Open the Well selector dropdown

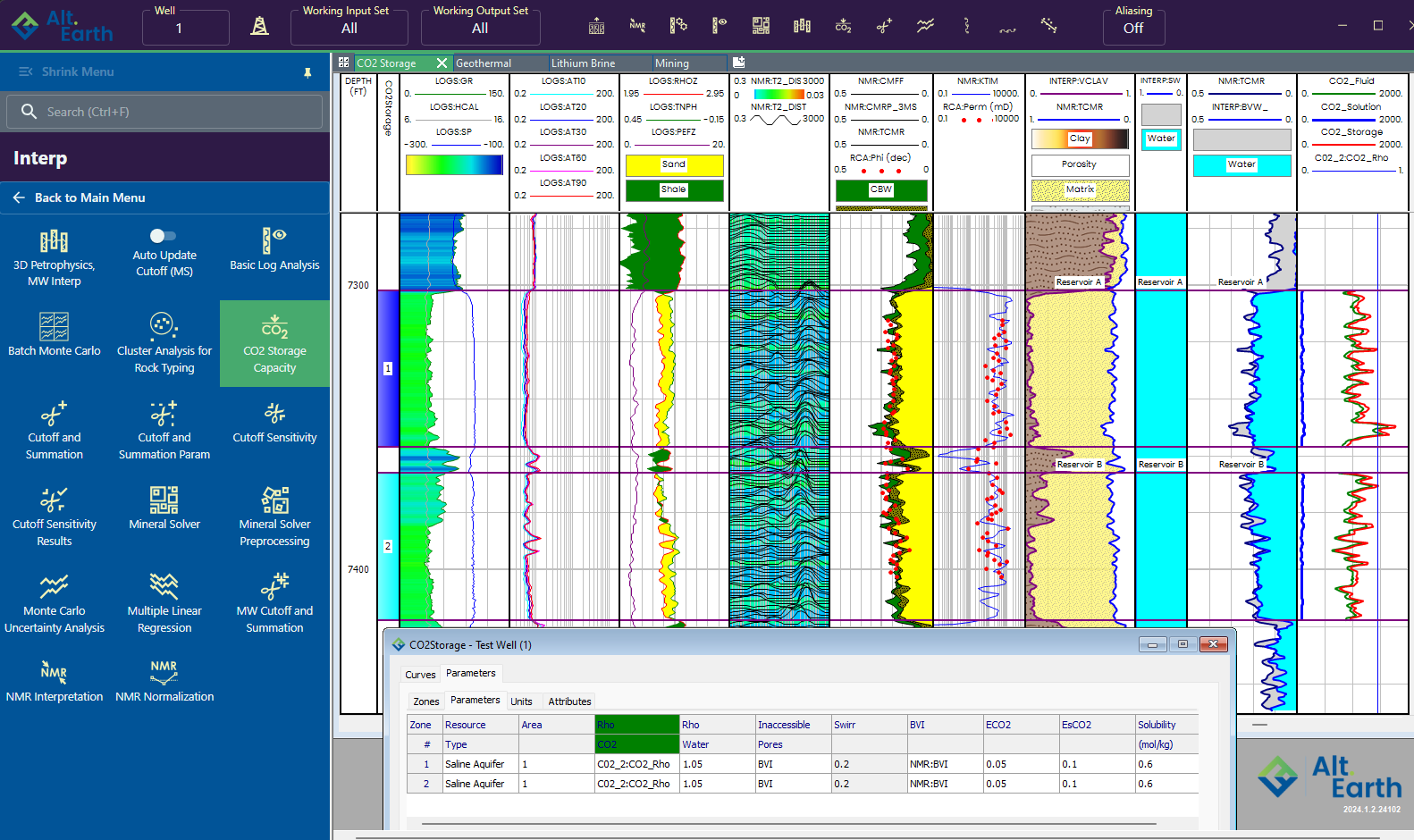pos(185,28)
